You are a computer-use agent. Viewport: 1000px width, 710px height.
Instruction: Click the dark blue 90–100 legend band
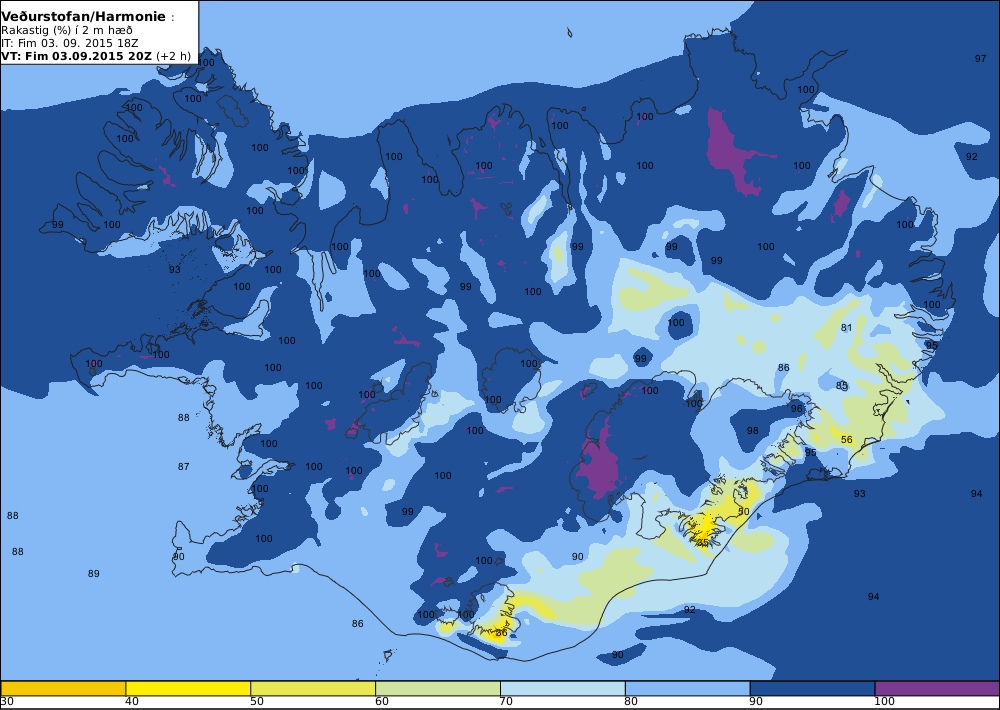coord(812,688)
